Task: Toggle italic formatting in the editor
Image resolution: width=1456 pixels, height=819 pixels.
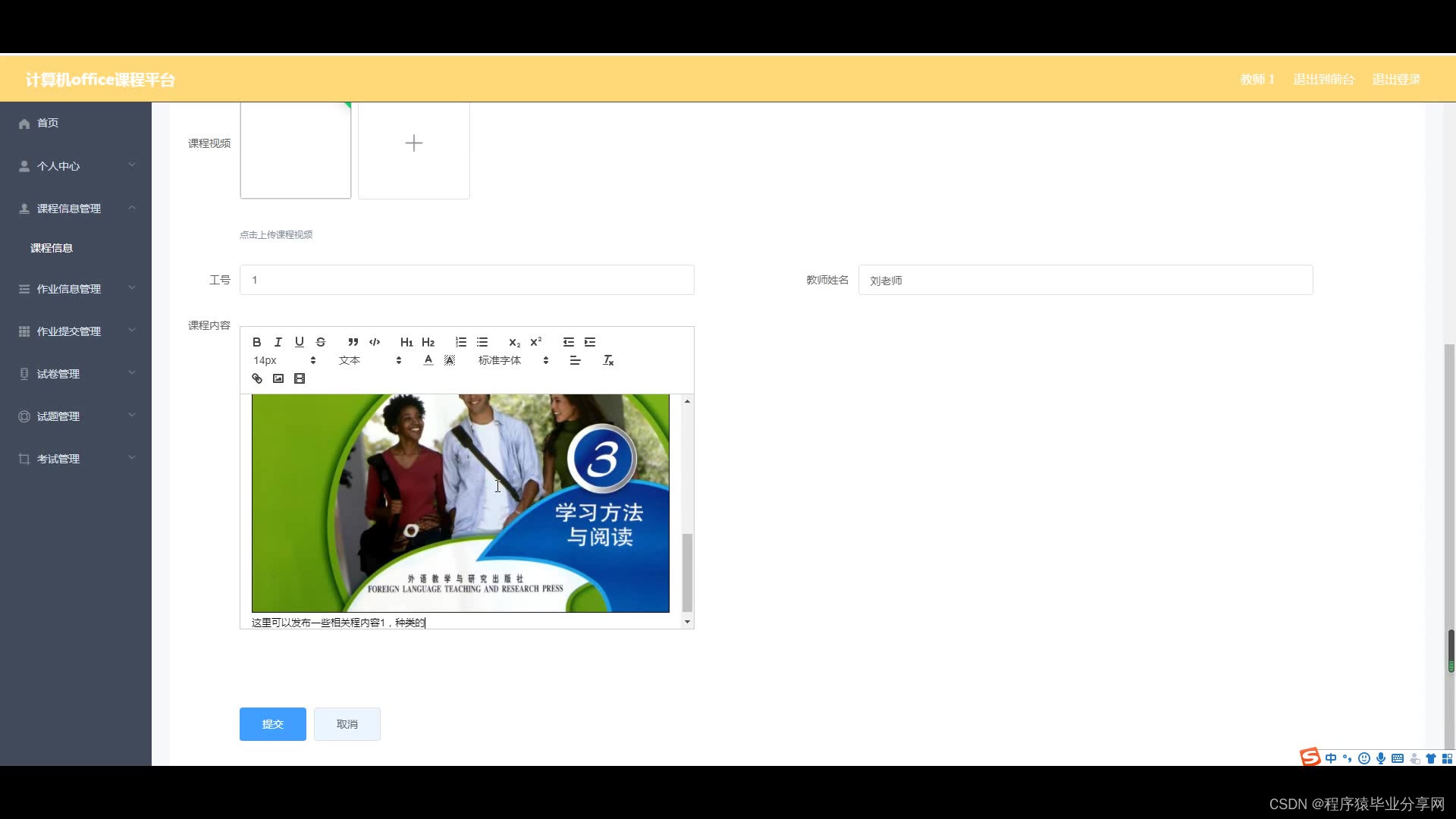Action: (x=278, y=342)
